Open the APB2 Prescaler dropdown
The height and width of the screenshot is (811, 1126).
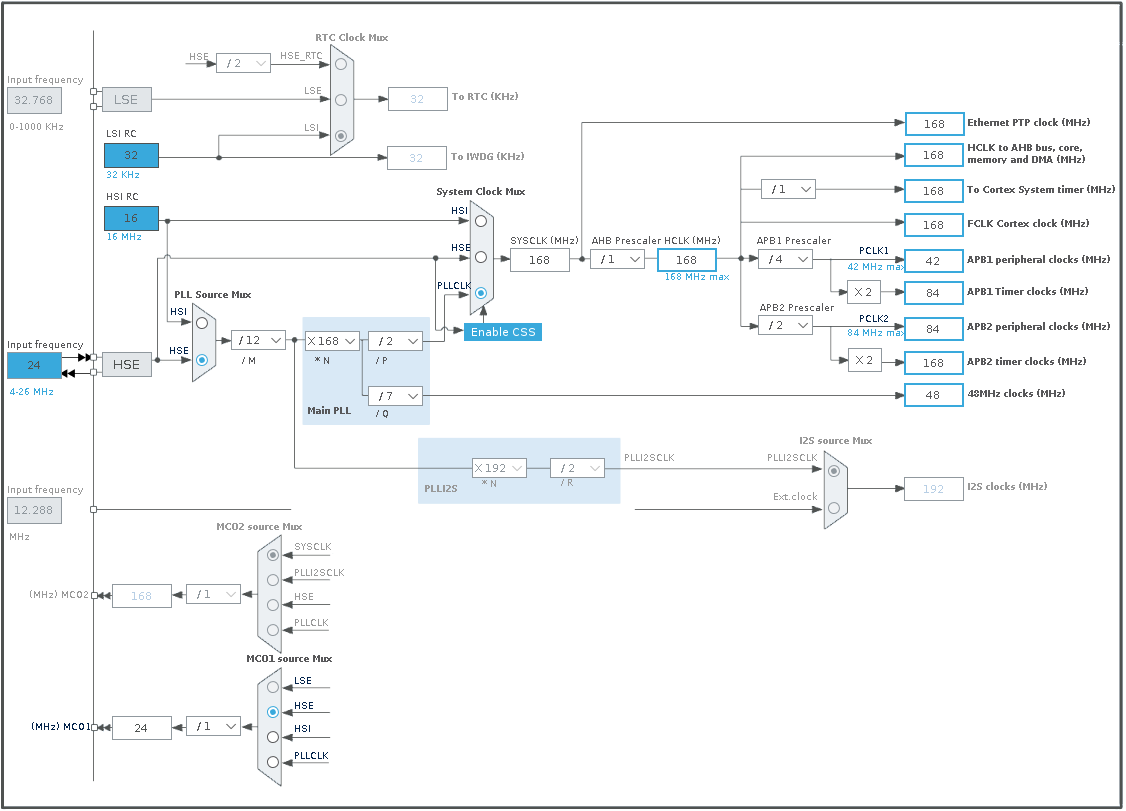pyautogui.click(x=786, y=325)
